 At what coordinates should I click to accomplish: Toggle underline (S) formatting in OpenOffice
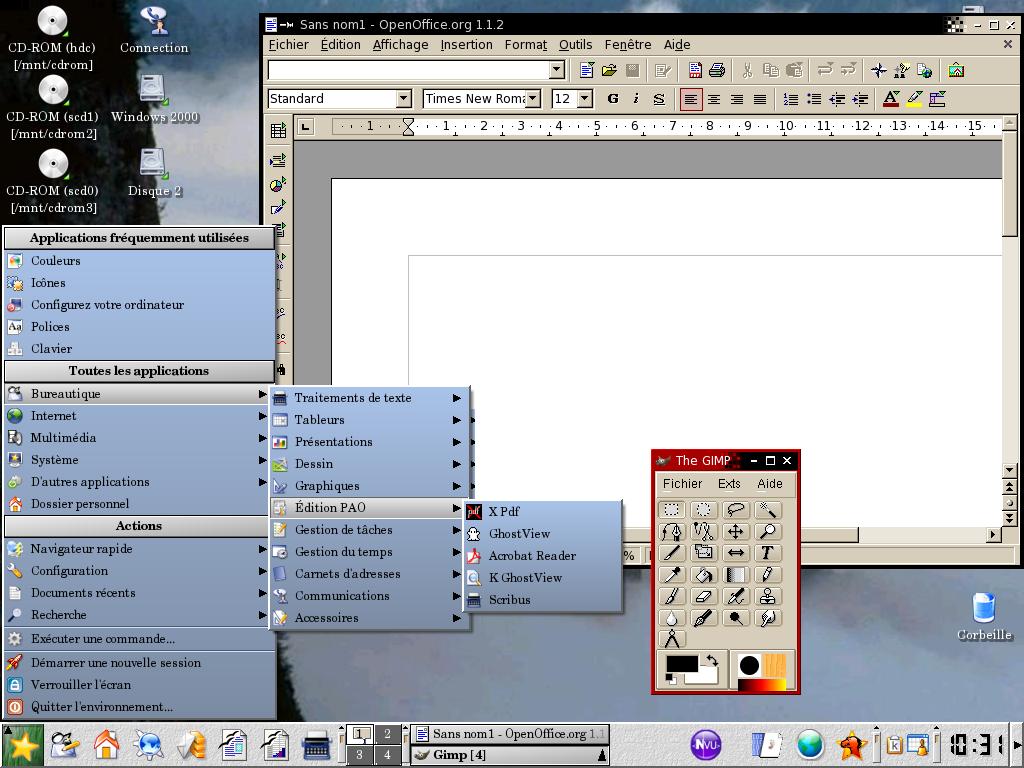(x=659, y=99)
